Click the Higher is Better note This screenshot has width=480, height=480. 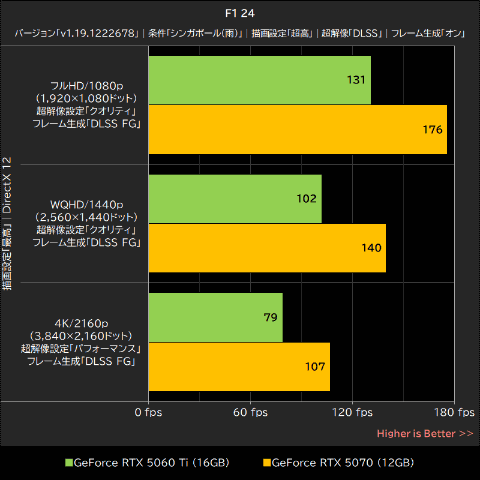(x=425, y=433)
